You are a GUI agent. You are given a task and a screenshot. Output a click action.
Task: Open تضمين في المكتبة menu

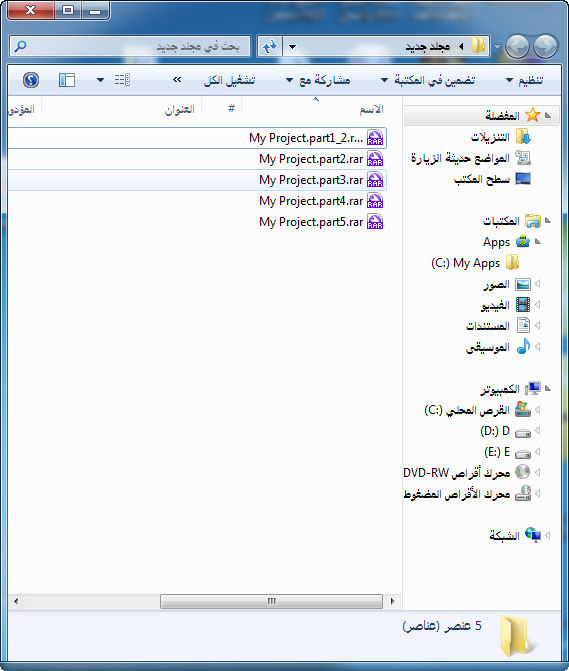(428, 80)
